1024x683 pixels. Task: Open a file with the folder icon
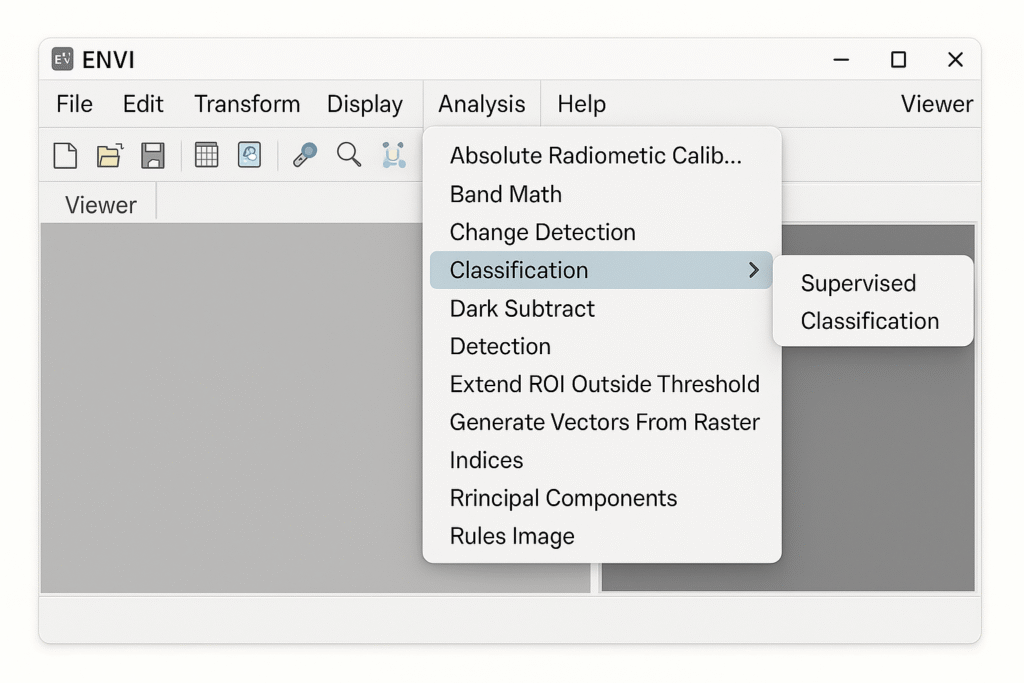(x=109, y=155)
